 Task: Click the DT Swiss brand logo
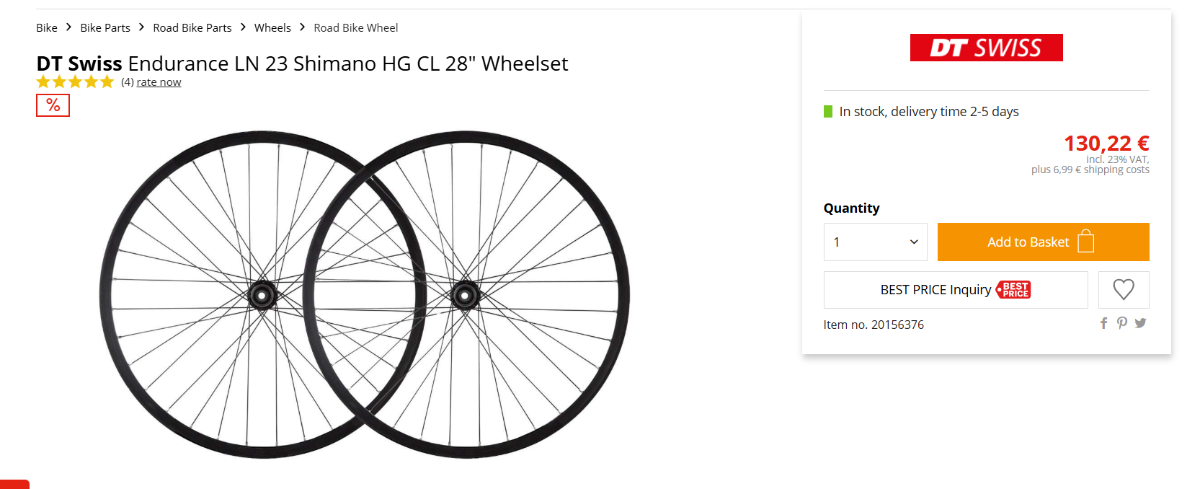pyautogui.click(x=986, y=47)
